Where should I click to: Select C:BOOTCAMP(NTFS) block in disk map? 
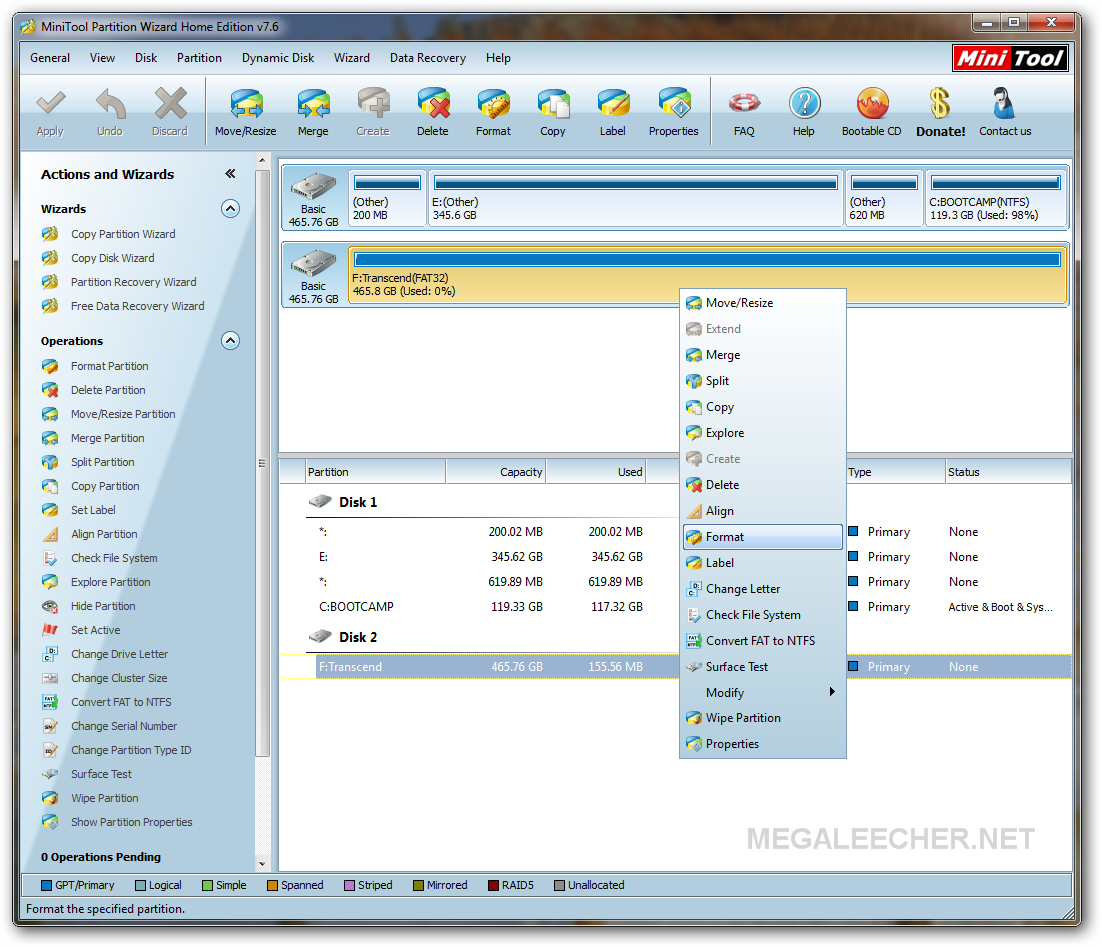[996, 198]
